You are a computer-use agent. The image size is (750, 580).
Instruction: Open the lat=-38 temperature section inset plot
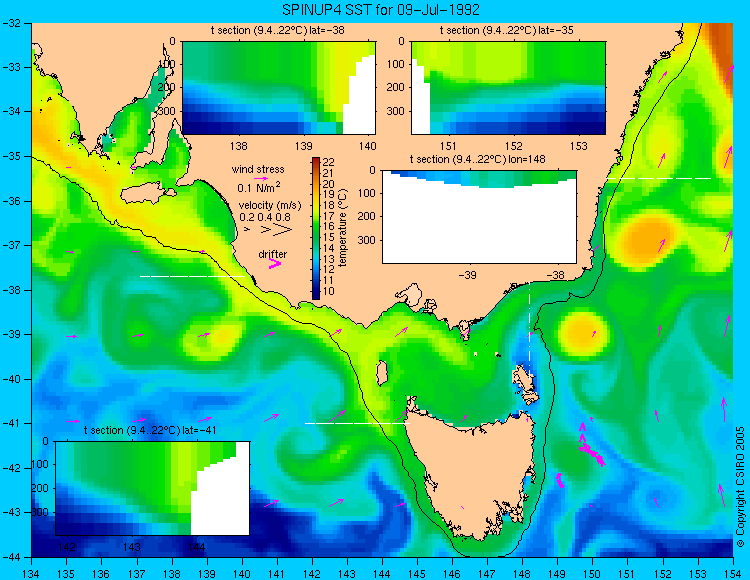(279, 88)
